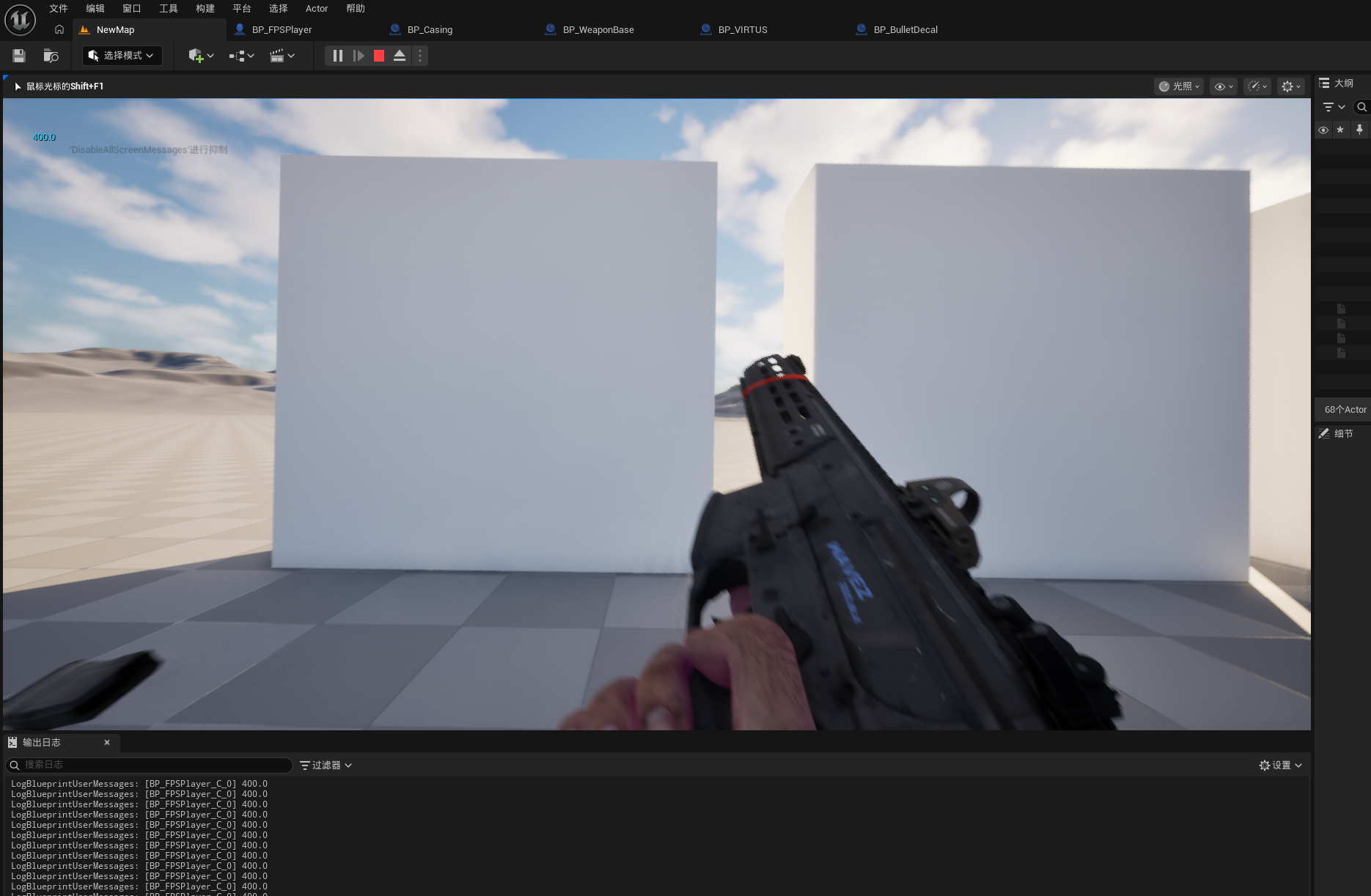1371x896 pixels.
Task: Click the 68个Actor count label
Action: coord(1345,410)
